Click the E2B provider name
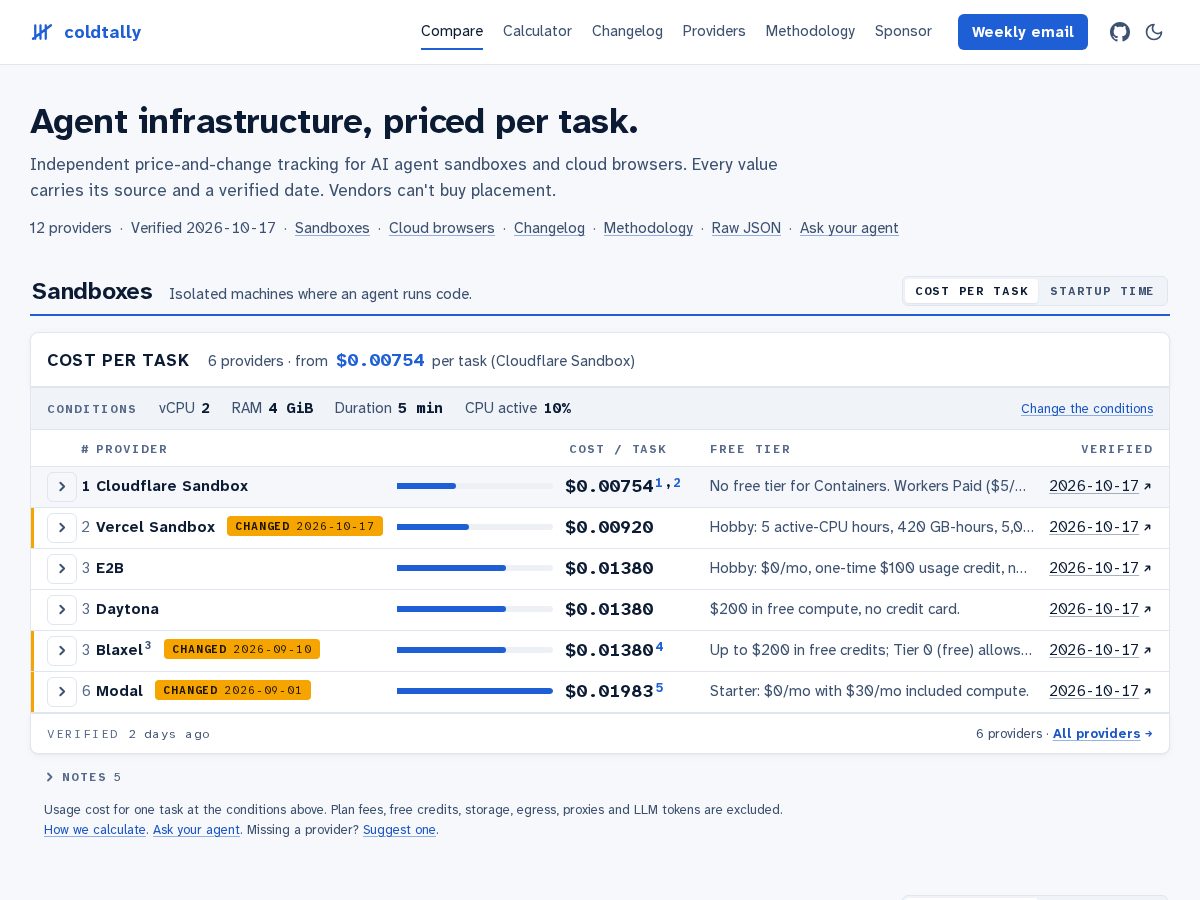Viewport: 1200px width, 900px height. pos(110,568)
